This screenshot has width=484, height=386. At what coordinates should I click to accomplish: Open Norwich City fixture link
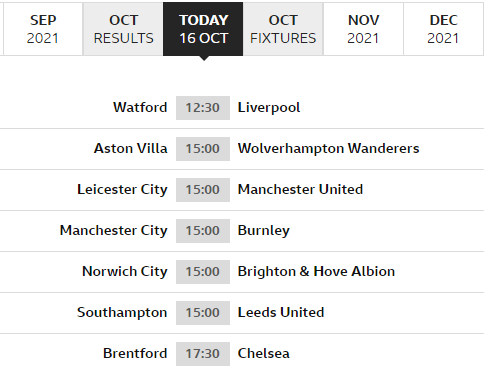tap(125, 272)
